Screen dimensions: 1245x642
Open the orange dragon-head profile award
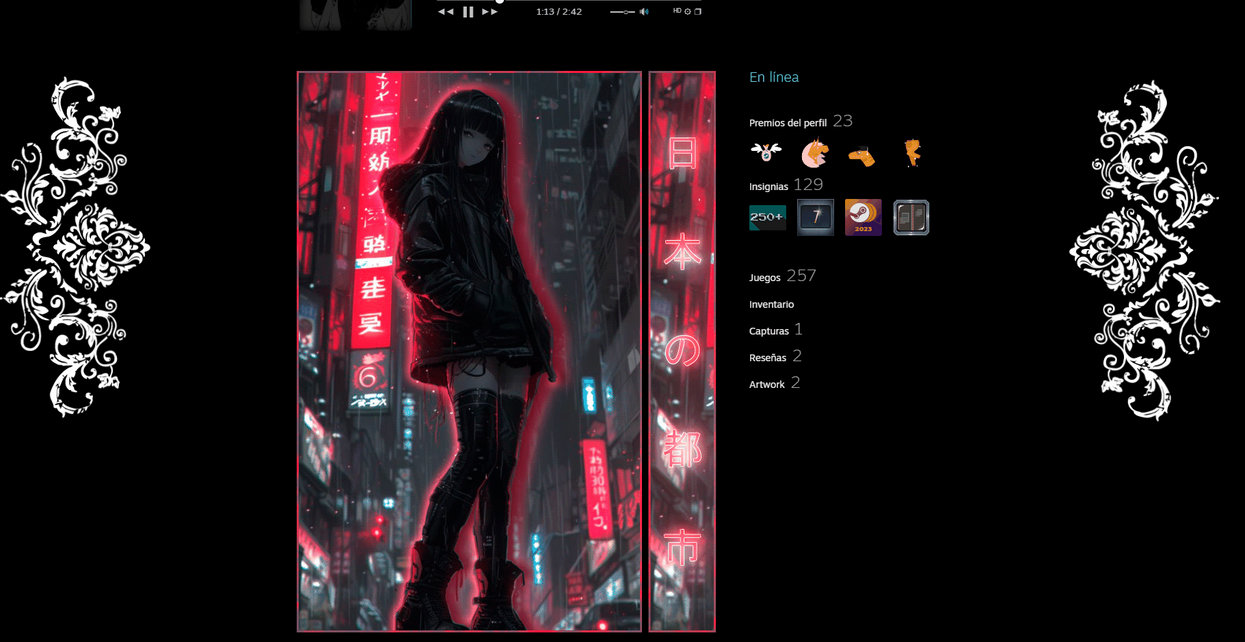[815, 153]
